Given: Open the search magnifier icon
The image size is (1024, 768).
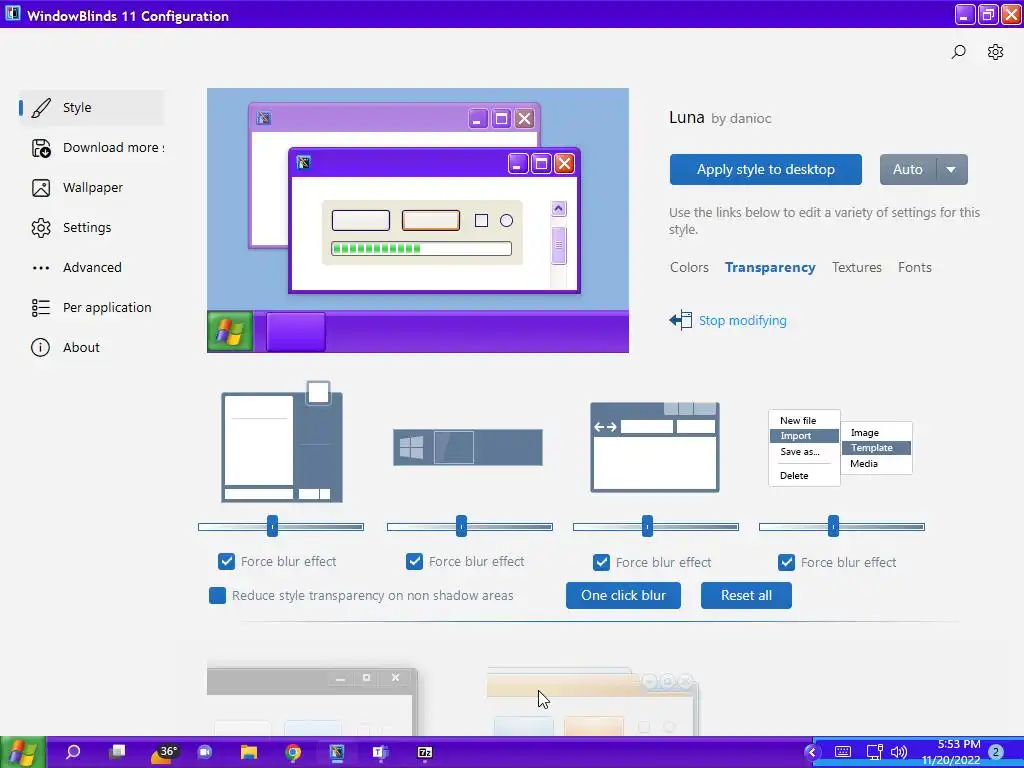Looking at the screenshot, I should pos(958,52).
